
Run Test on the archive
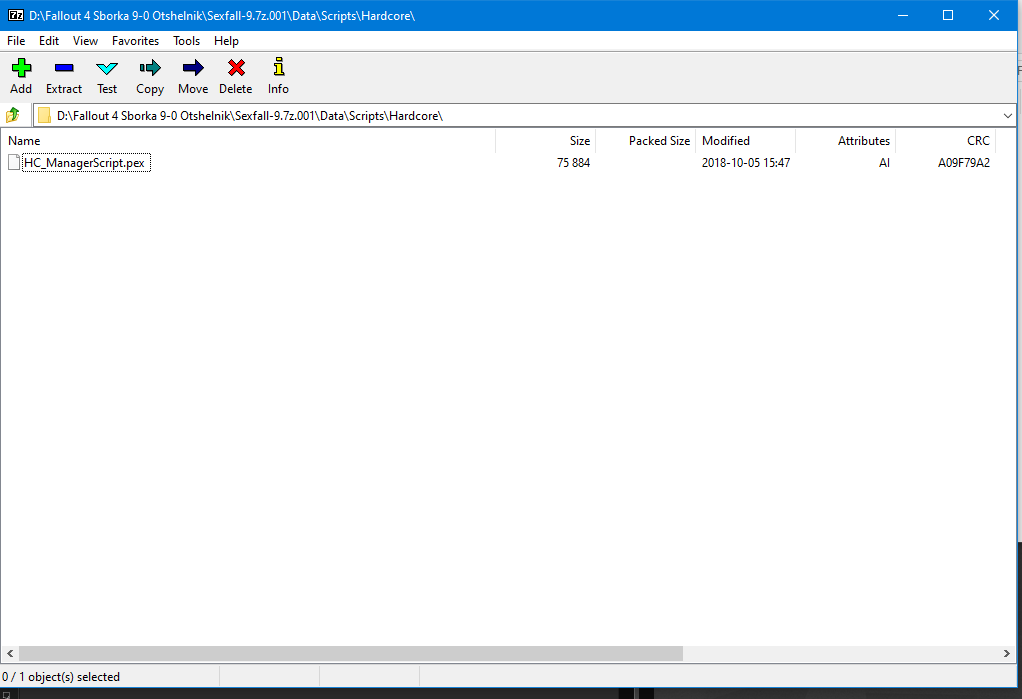click(x=107, y=68)
